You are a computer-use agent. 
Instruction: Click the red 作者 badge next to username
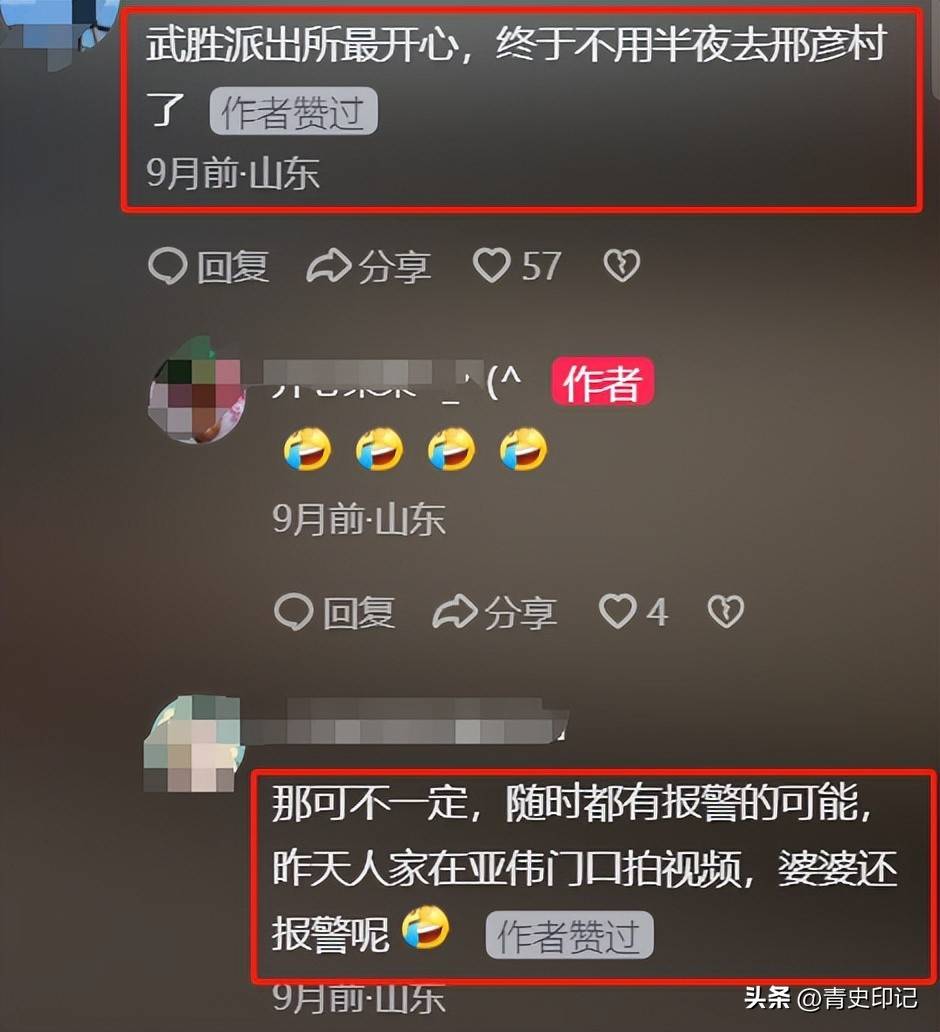(x=602, y=381)
